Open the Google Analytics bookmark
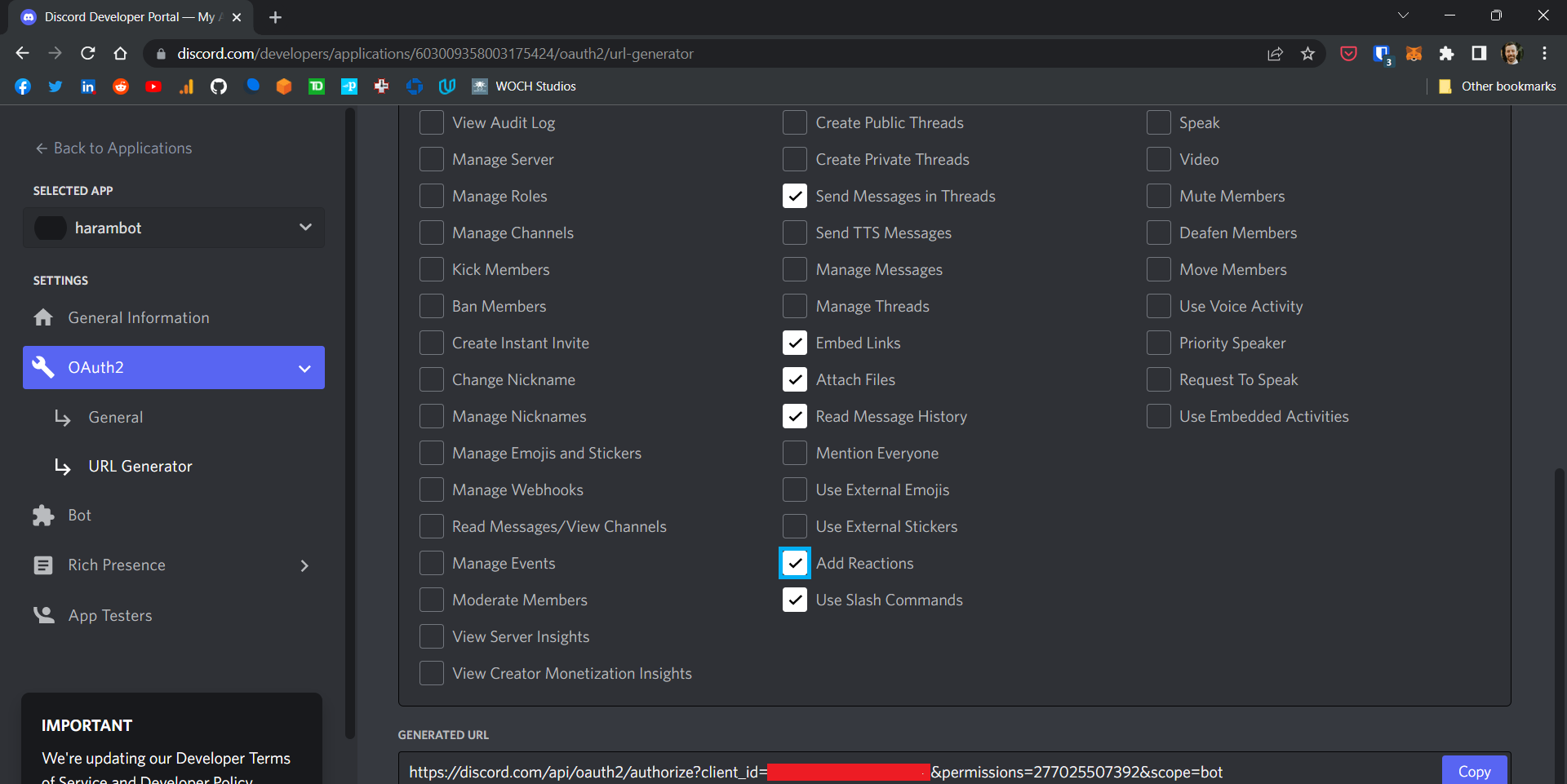The height and width of the screenshot is (784, 1567). (186, 86)
